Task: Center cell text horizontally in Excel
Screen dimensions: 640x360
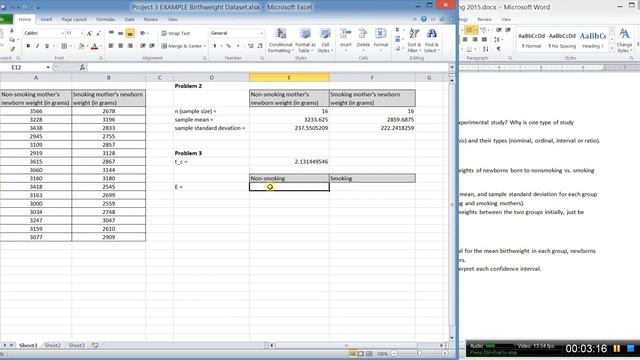Action: tap(120, 46)
